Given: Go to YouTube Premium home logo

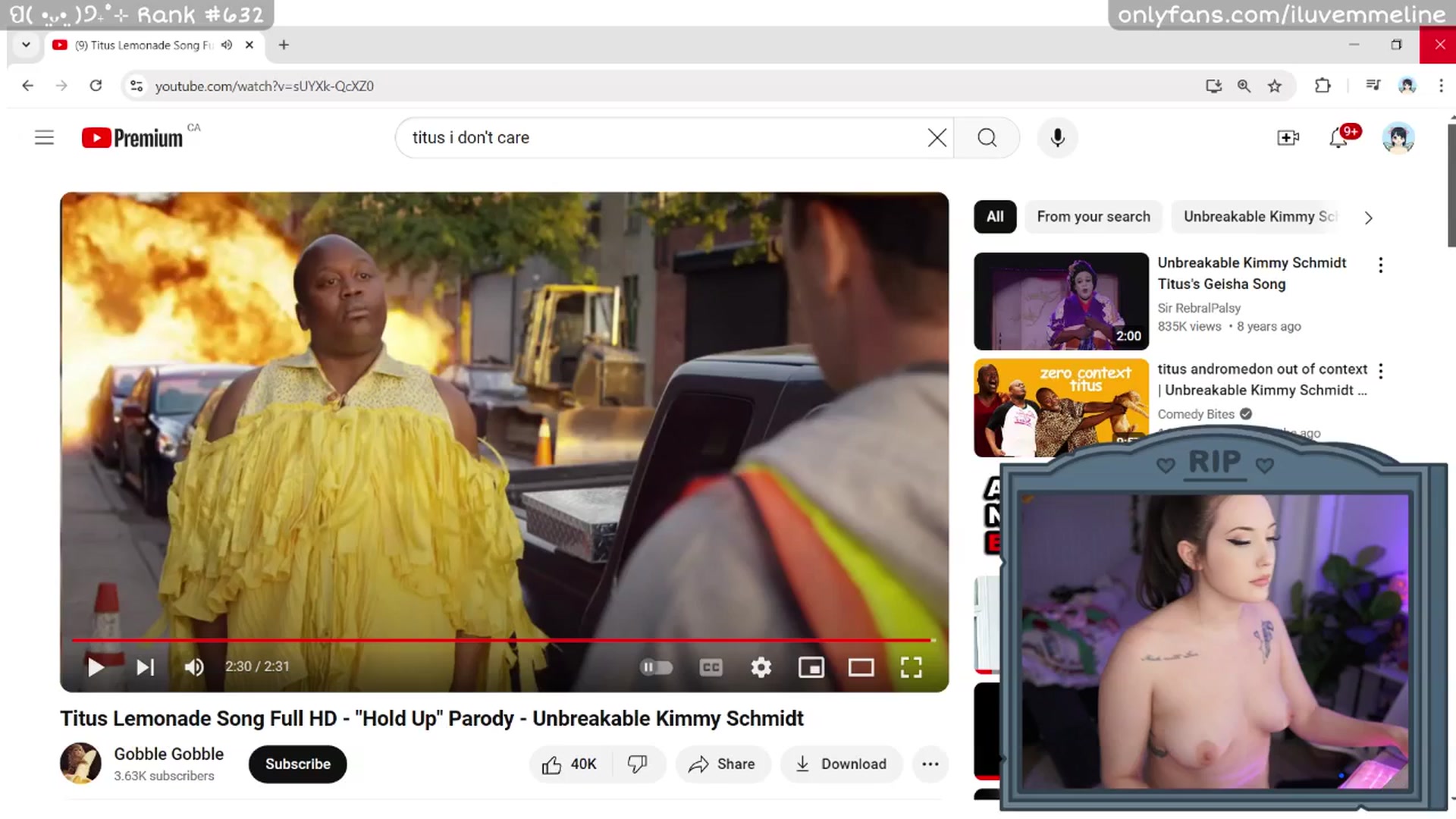Looking at the screenshot, I should tap(133, 138).
